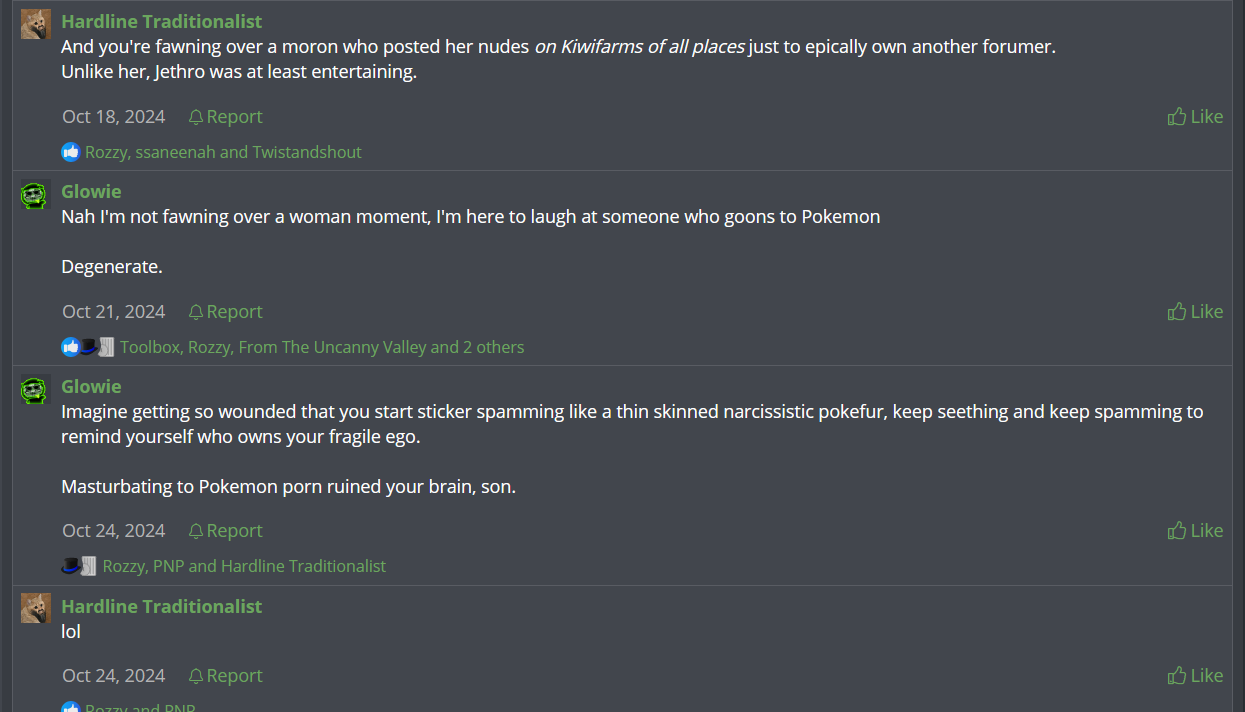Click Hardline Traditionalist's avatar on first comment

(36, 24)
